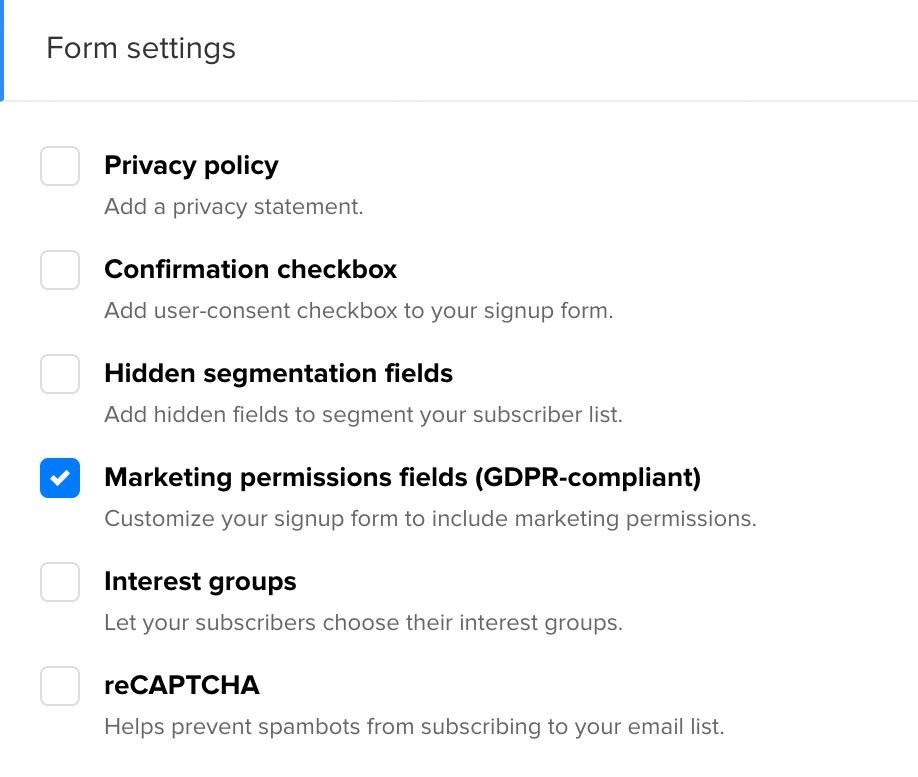
Task: Open the Form settings section header
Action: (141, 48)
